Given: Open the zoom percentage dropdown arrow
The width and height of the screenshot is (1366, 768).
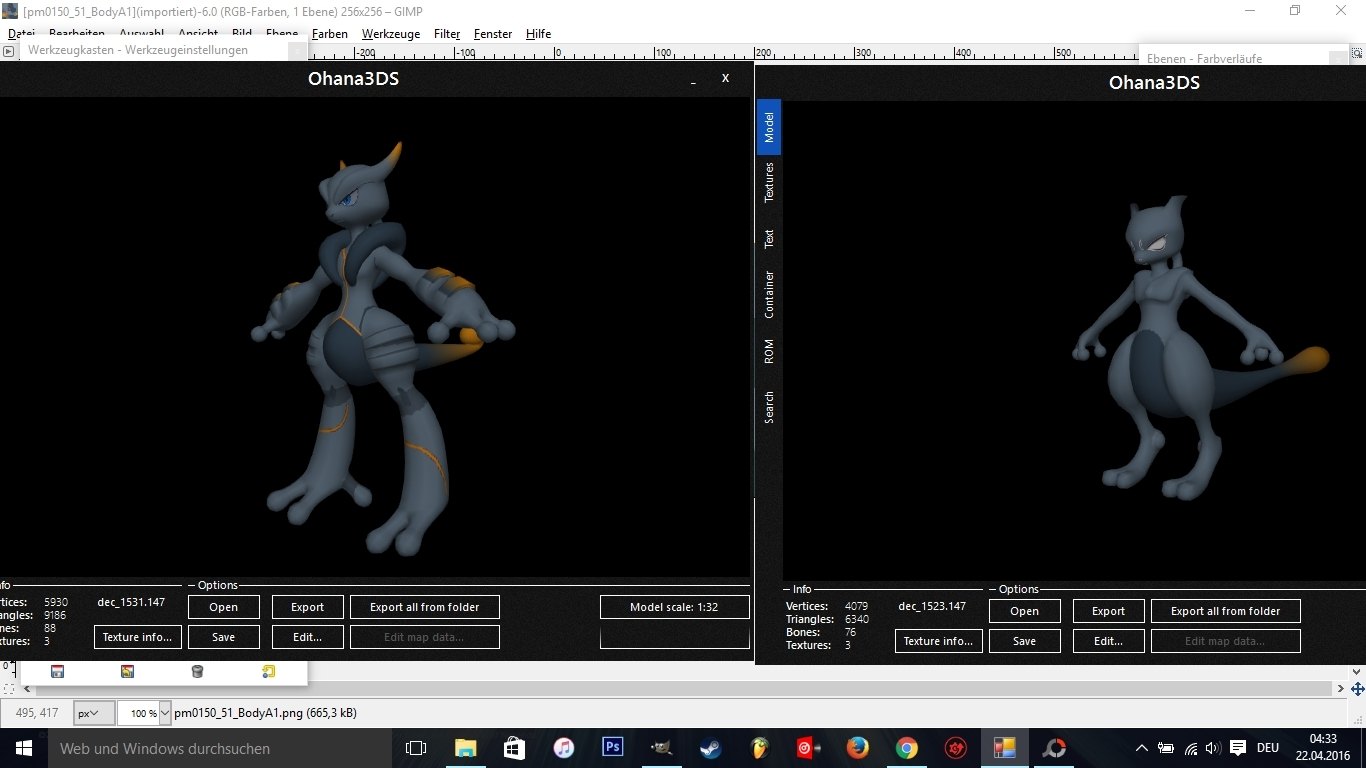Looking at the screenshot, I should pos(165,713).
